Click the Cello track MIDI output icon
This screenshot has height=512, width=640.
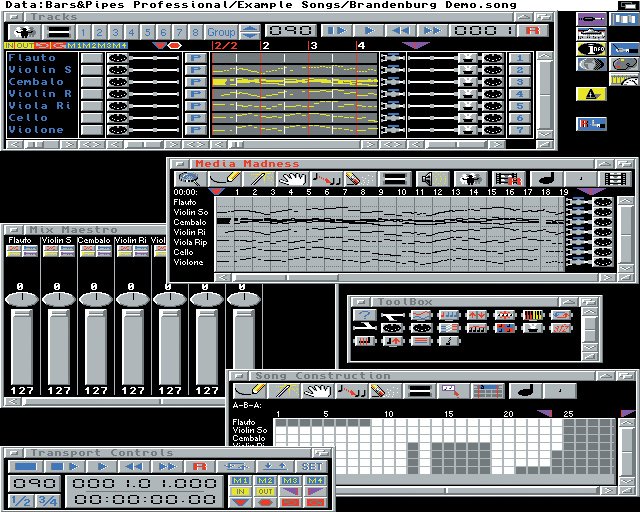coord(493,118)
